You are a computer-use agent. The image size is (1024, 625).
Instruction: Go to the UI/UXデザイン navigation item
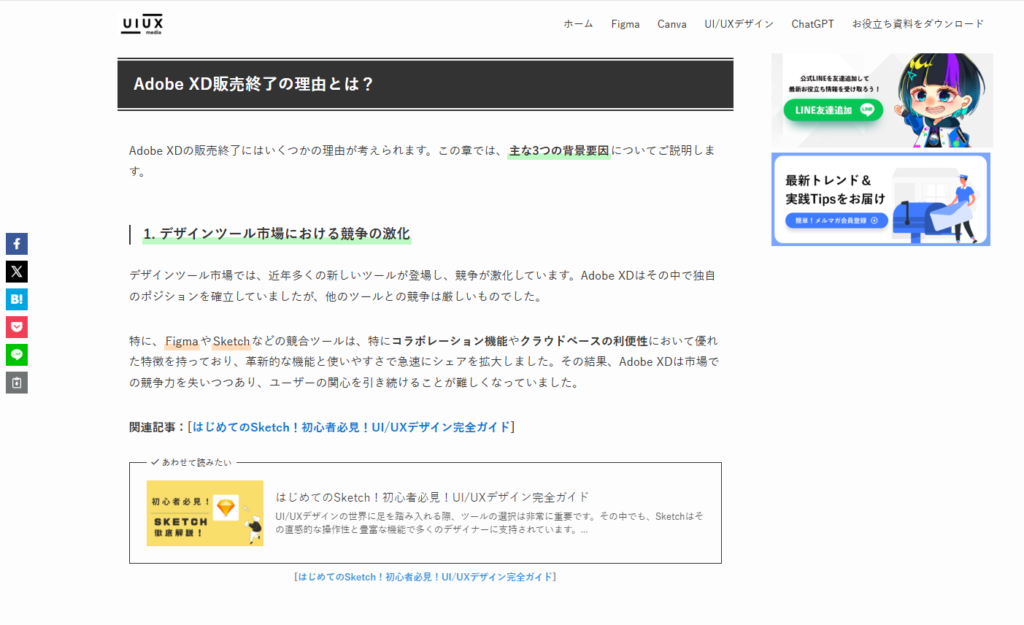tap(738, 24)
